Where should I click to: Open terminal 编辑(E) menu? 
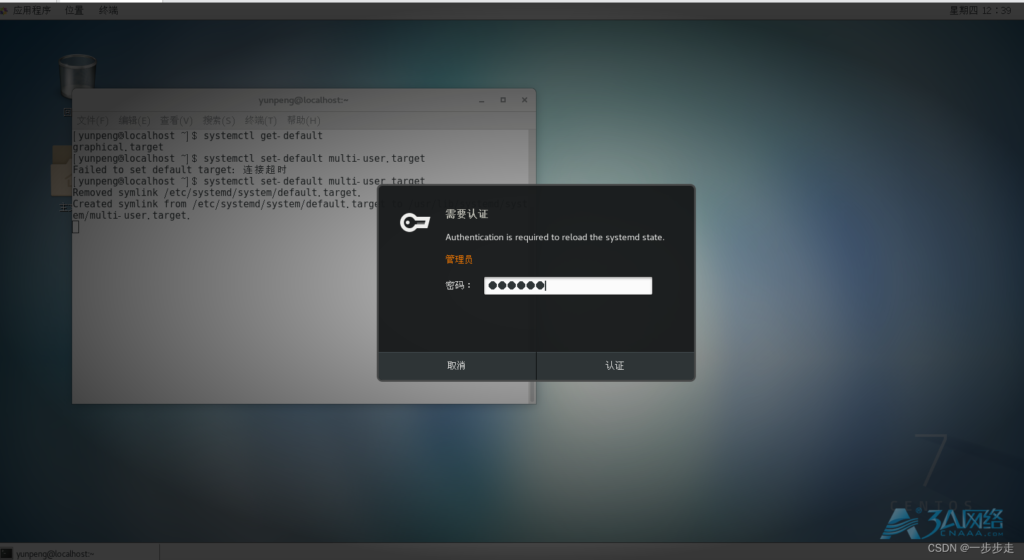click(x=134, y=120)
